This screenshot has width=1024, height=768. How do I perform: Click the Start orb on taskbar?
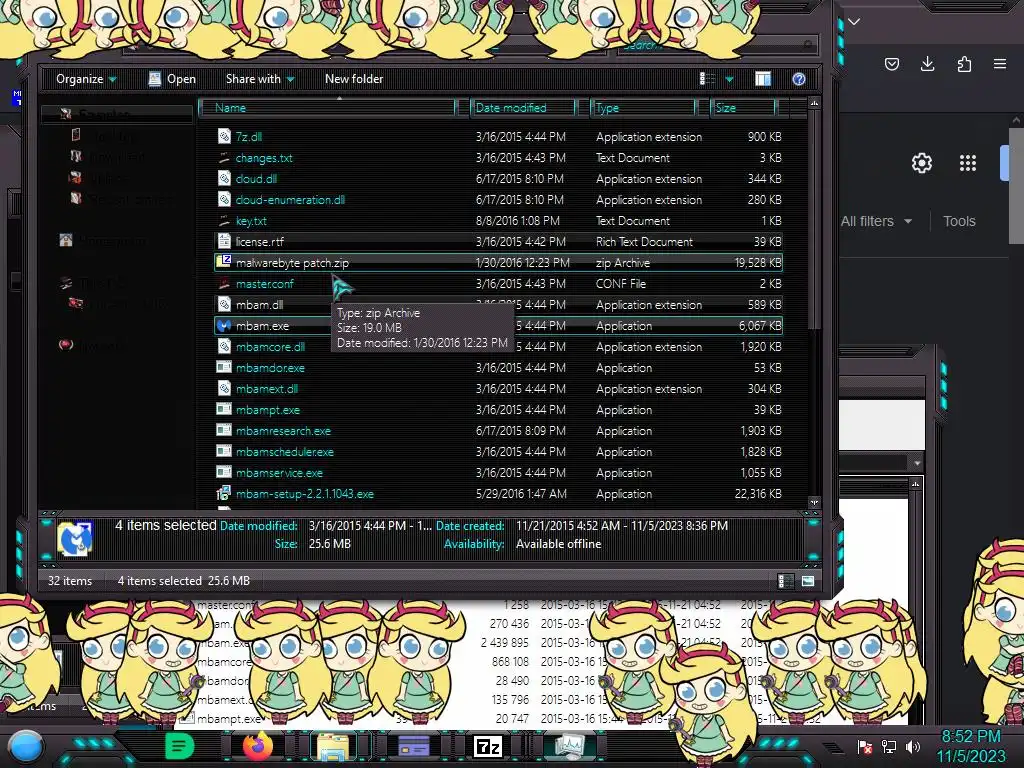coord(26,746)
